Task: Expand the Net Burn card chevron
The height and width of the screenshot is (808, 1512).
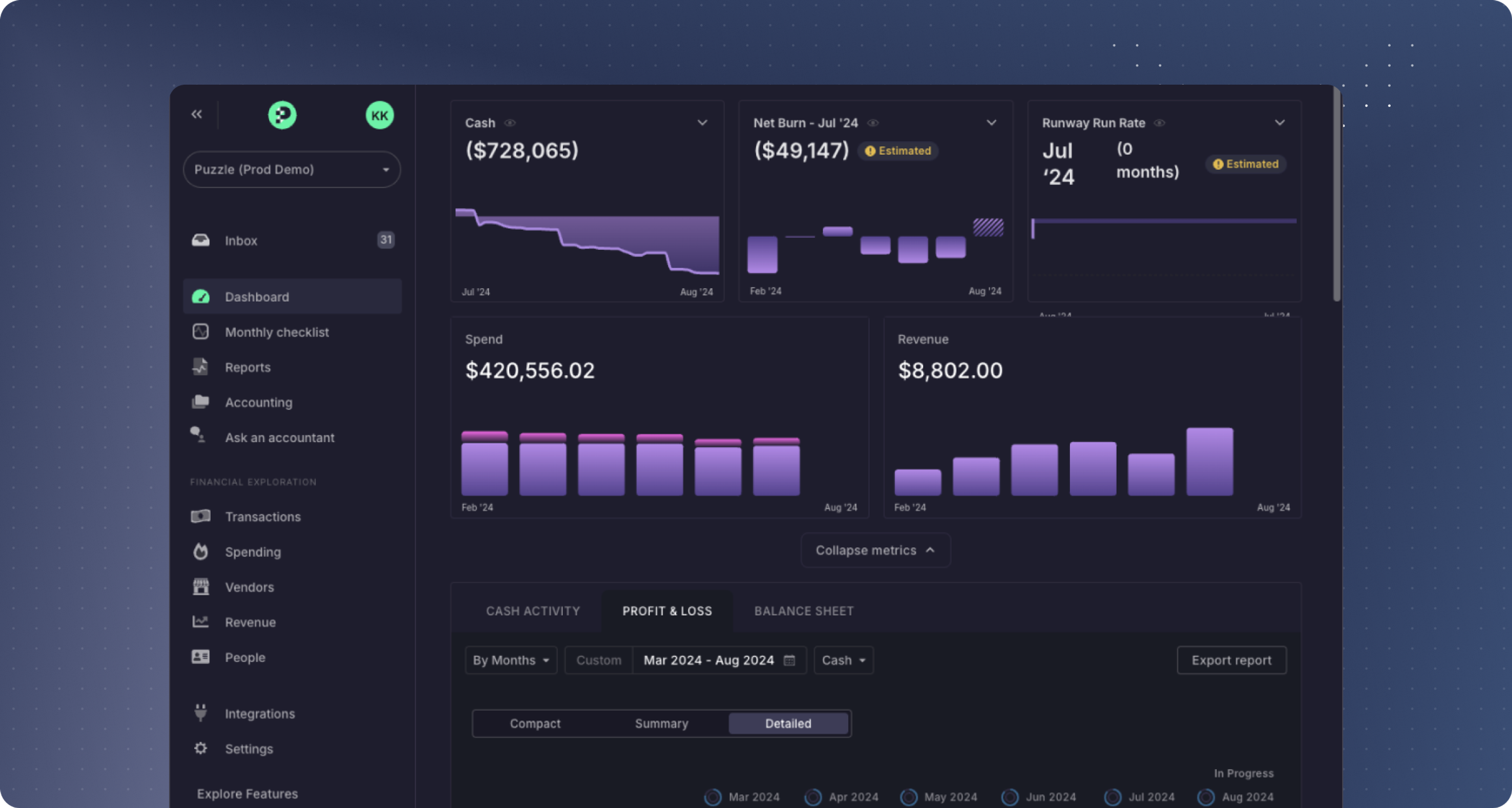Action: click(991, 123)
